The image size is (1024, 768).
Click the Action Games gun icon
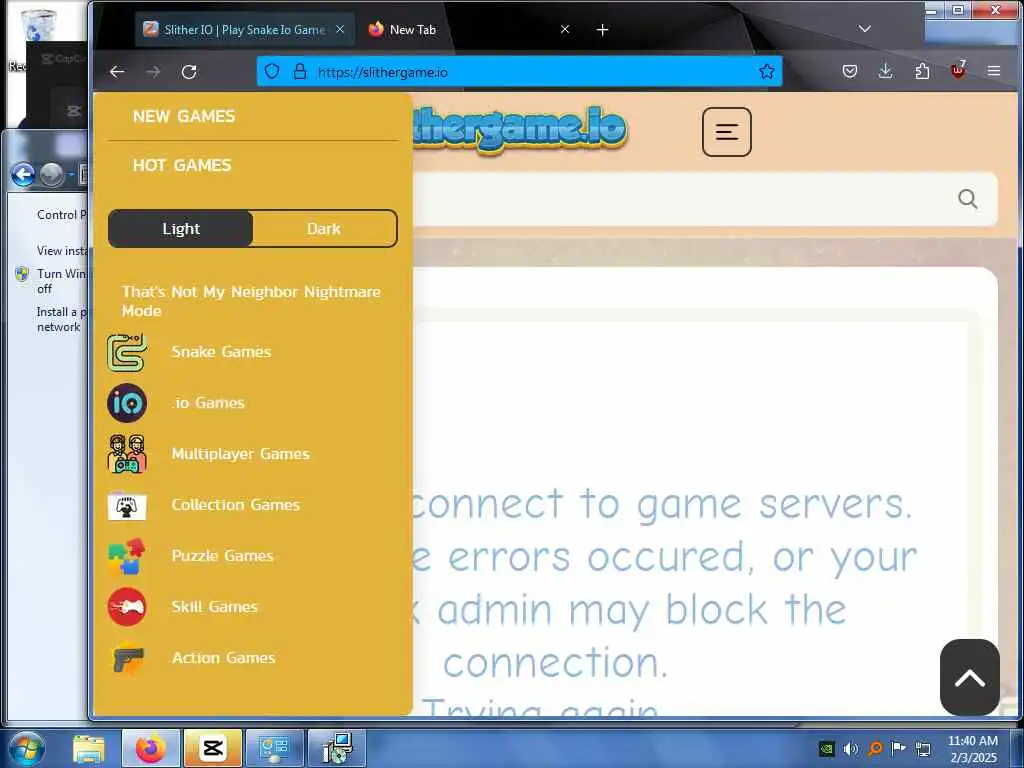click(127, 659)
